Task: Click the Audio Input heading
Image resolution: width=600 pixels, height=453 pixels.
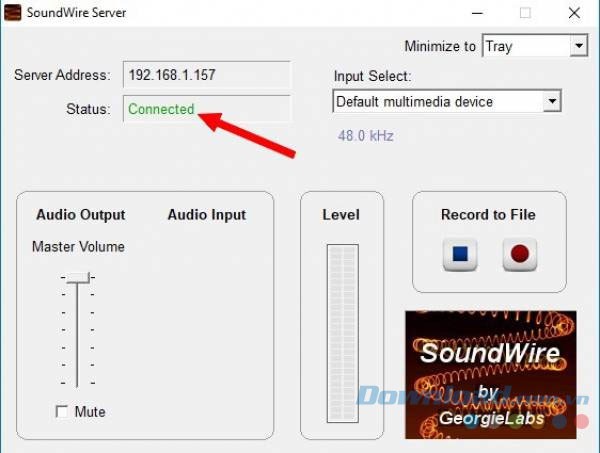Action: (207, 215)
